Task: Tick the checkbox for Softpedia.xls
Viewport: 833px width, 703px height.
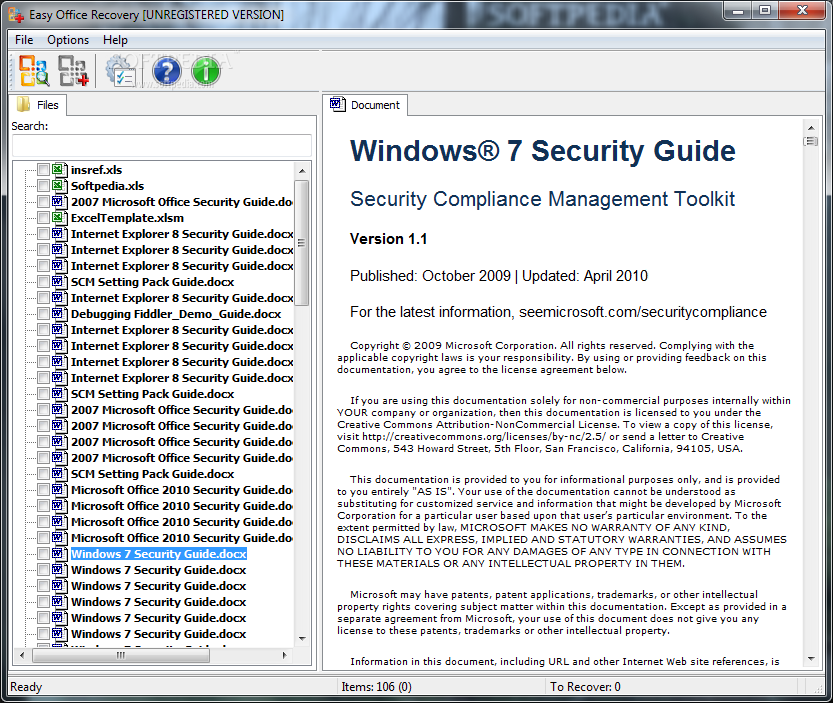Action: coord(43,186)
